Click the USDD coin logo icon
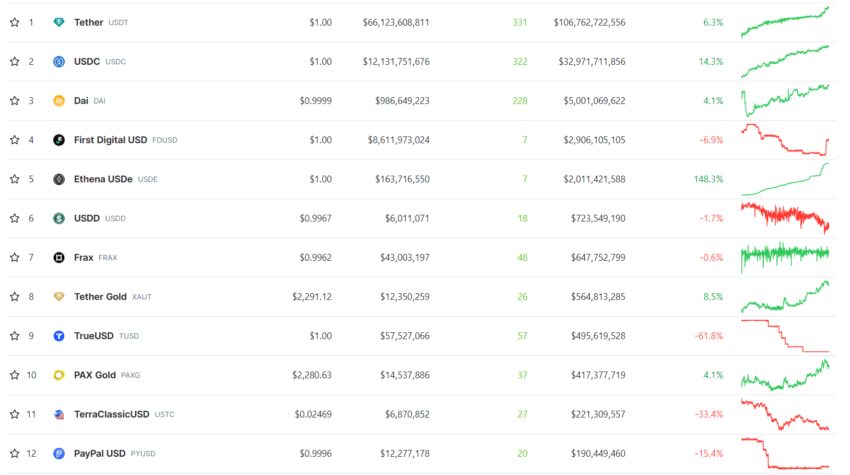Screen dimensions: 850x475 click(x=59, y=218)
